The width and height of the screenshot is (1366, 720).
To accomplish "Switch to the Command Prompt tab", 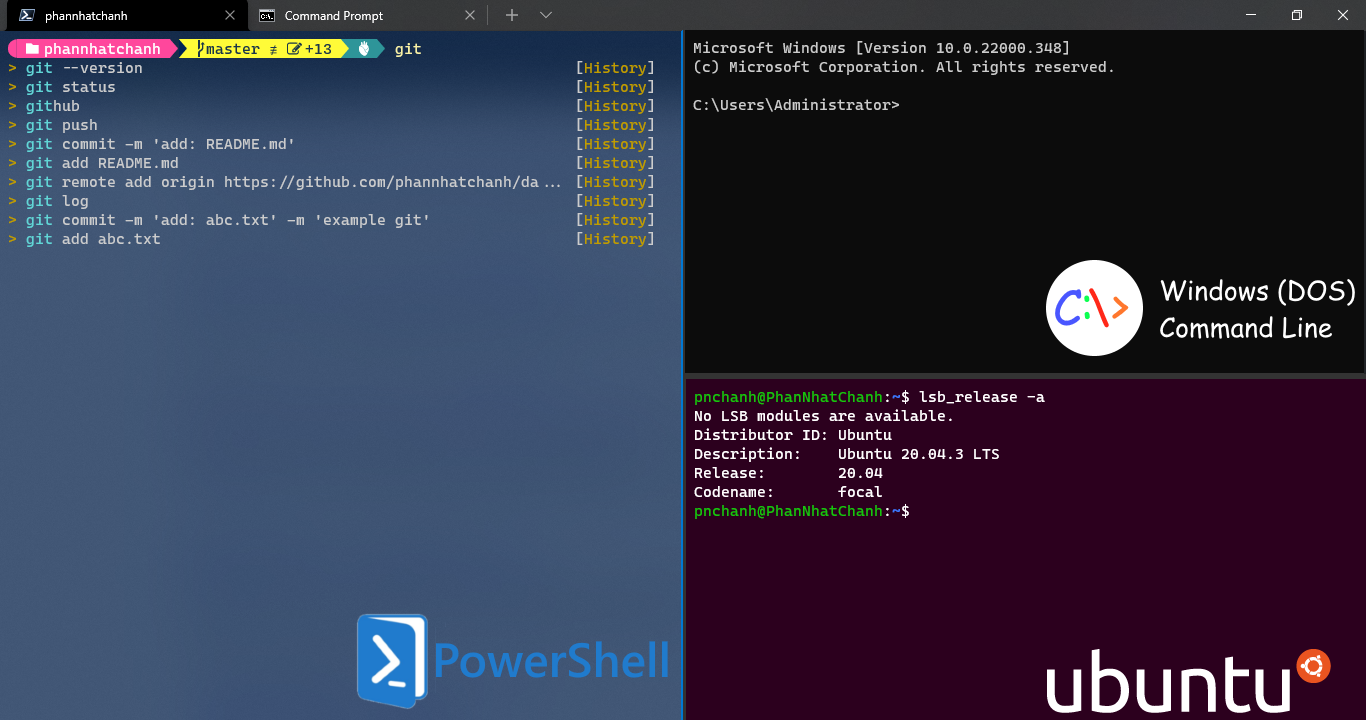I will tap(366, 15).
